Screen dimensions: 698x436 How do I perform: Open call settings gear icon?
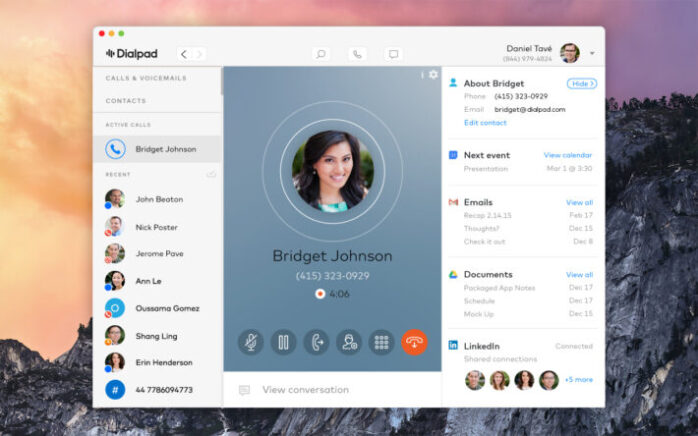(433, 75)
